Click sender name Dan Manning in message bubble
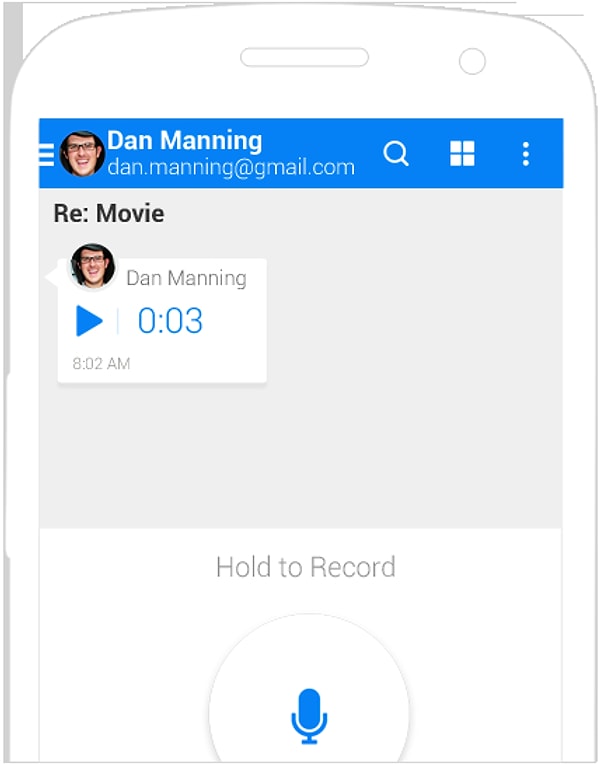Screen dimensions: 600x764 click(x=186, y=278)
